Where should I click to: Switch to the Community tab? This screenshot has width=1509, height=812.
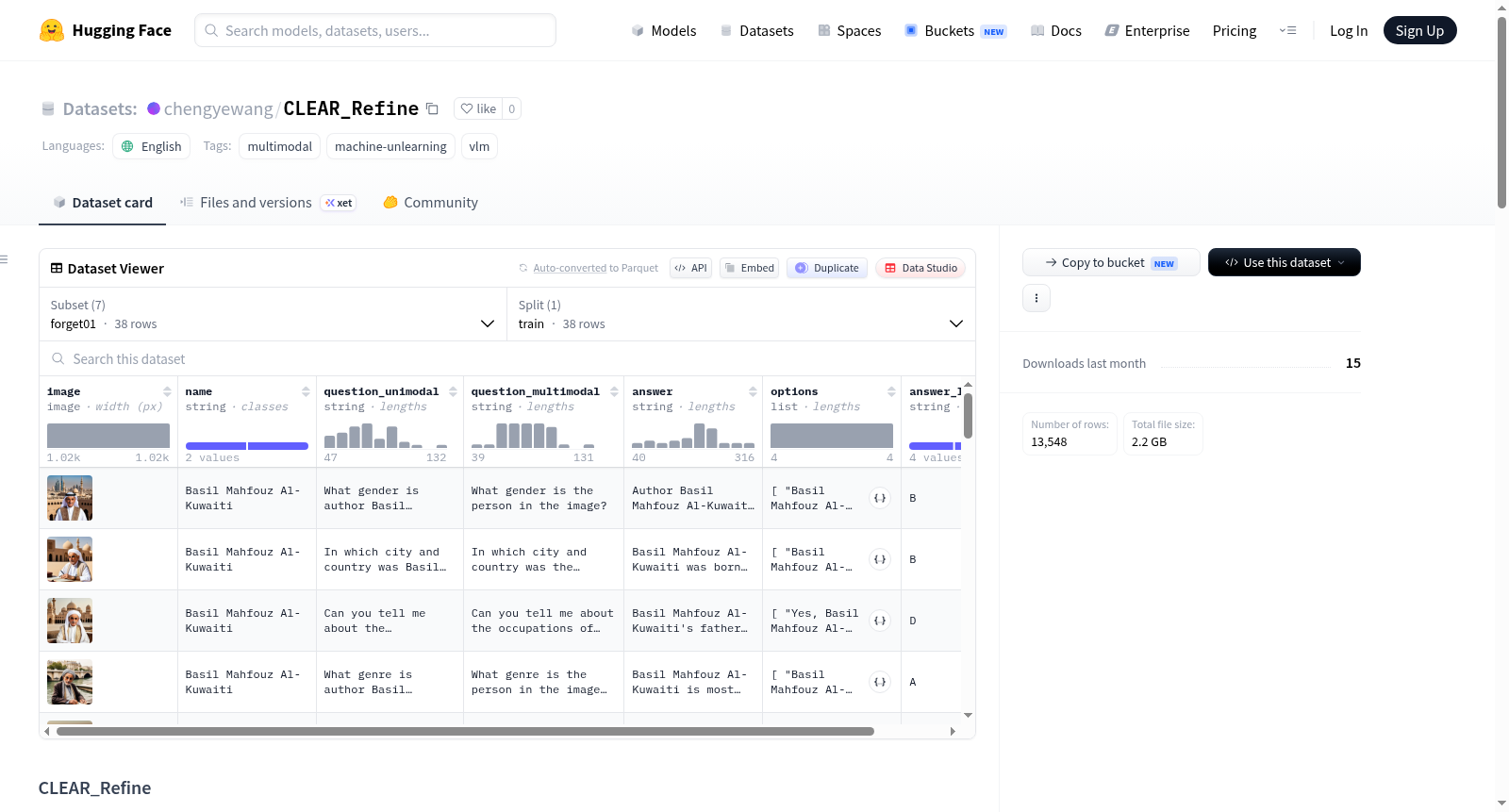click(x=430, y=202)
